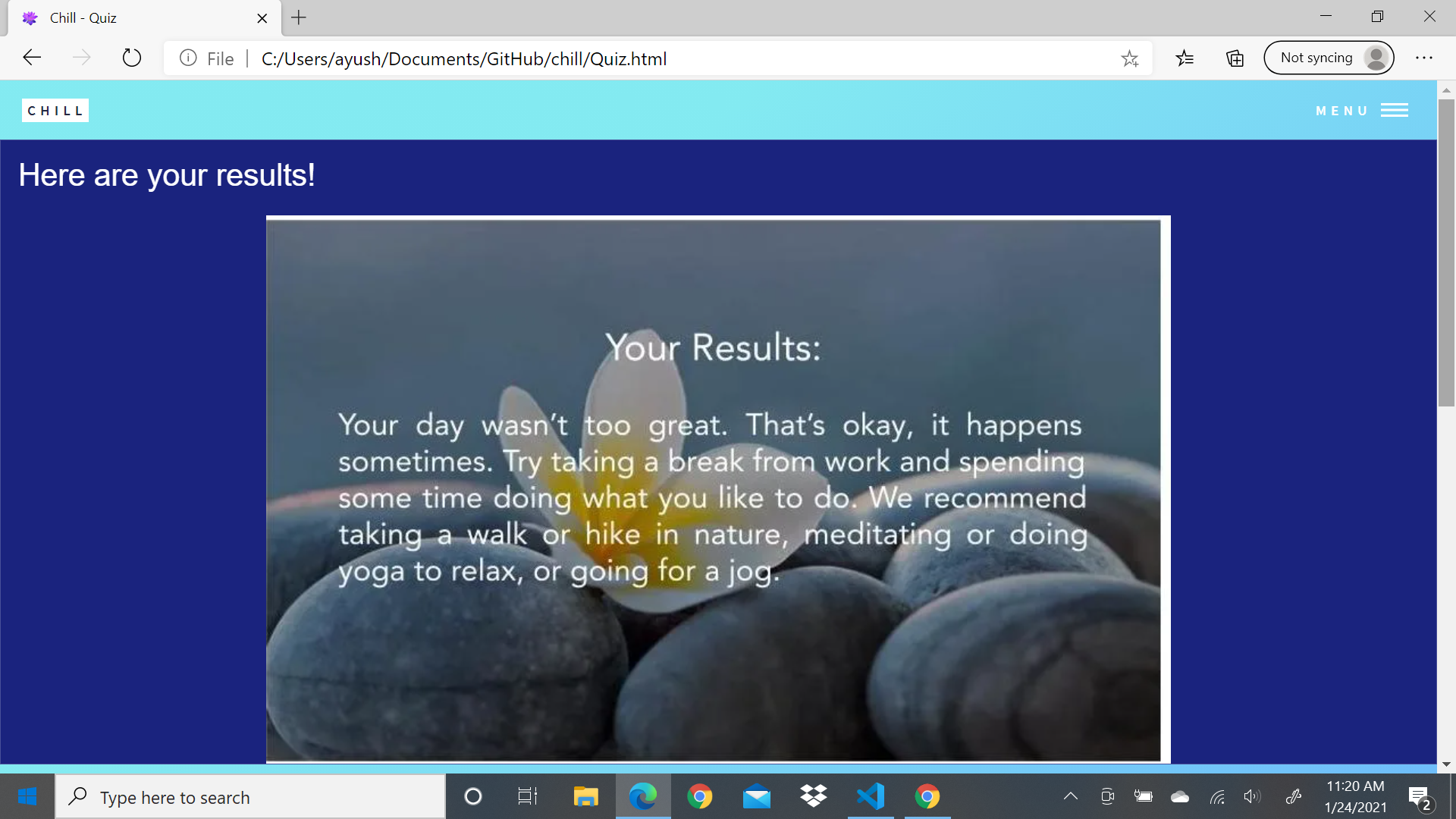View the site information icon
The width and height of the screenshot is (1456, 819).
(x=188, y=58)
